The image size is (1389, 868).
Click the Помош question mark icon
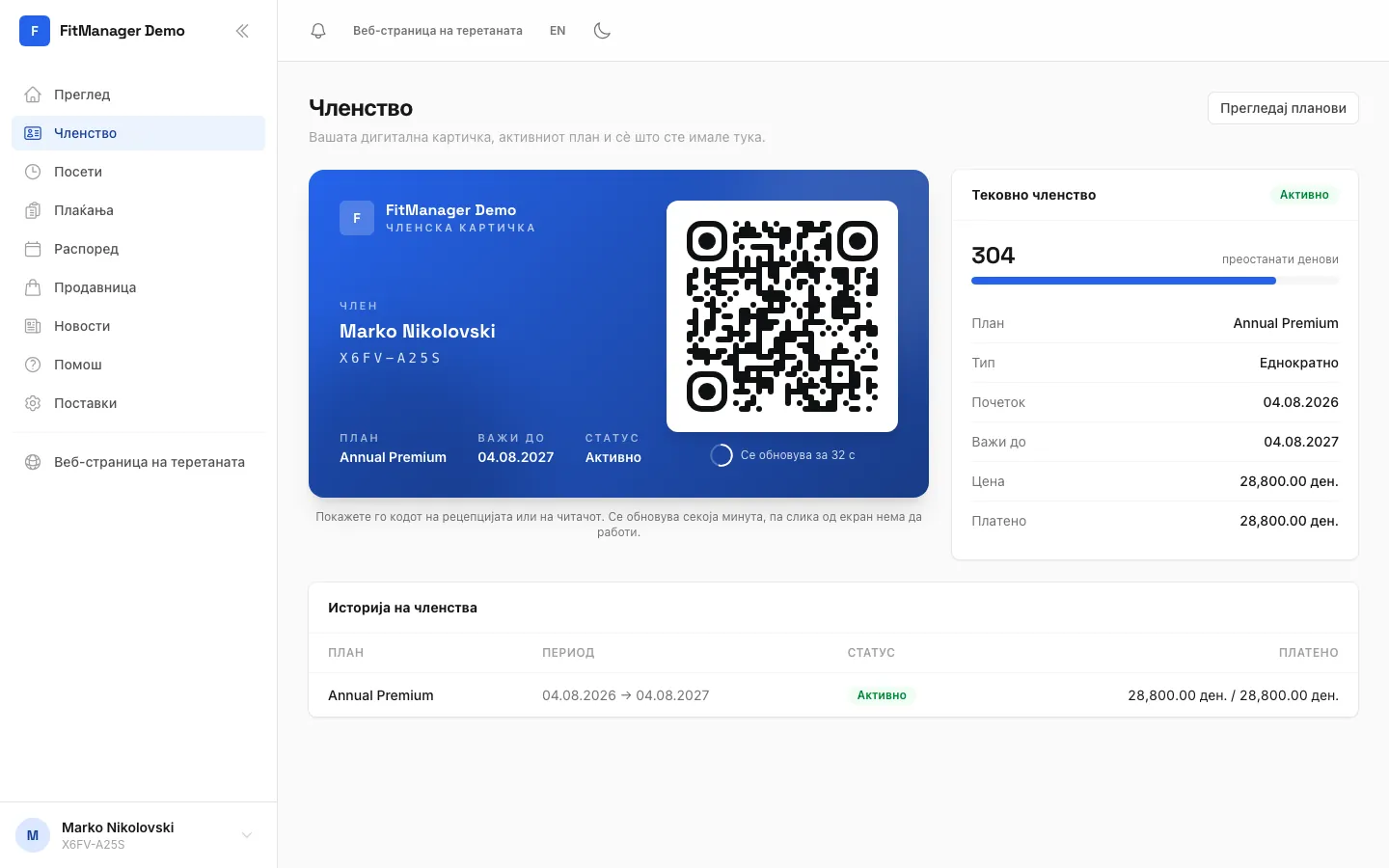tap(33, 365)
